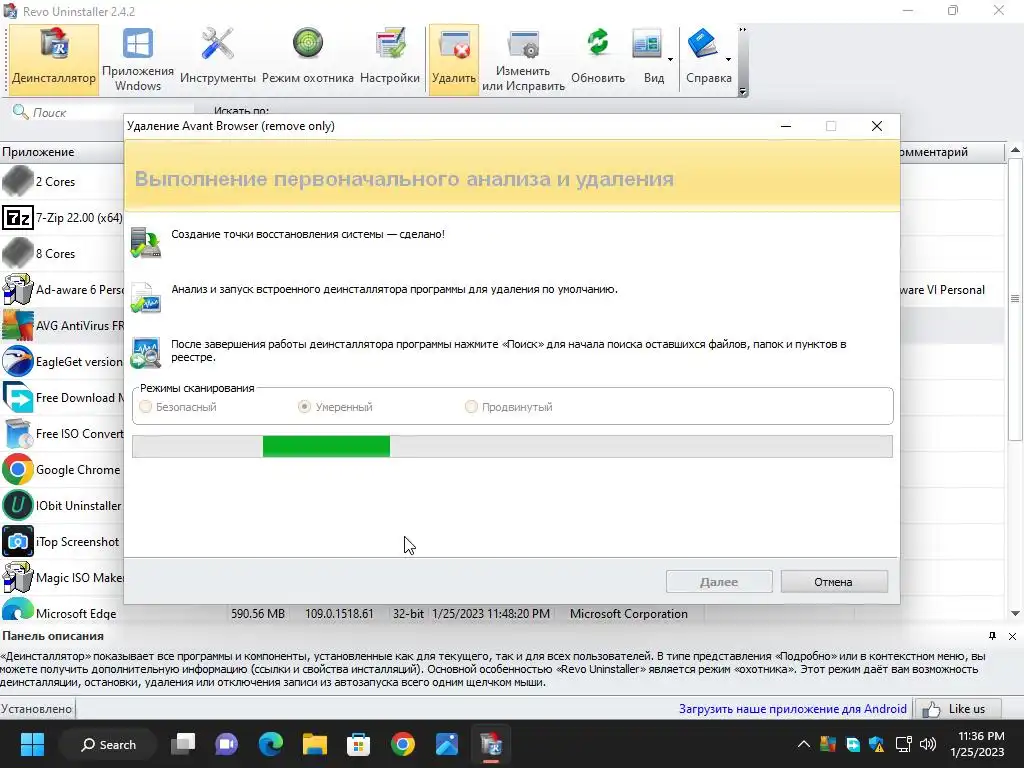The width and height of the screenshot is (1024, 768).
Task: Close the Панель описания panel
Action: pos(1012,636)
